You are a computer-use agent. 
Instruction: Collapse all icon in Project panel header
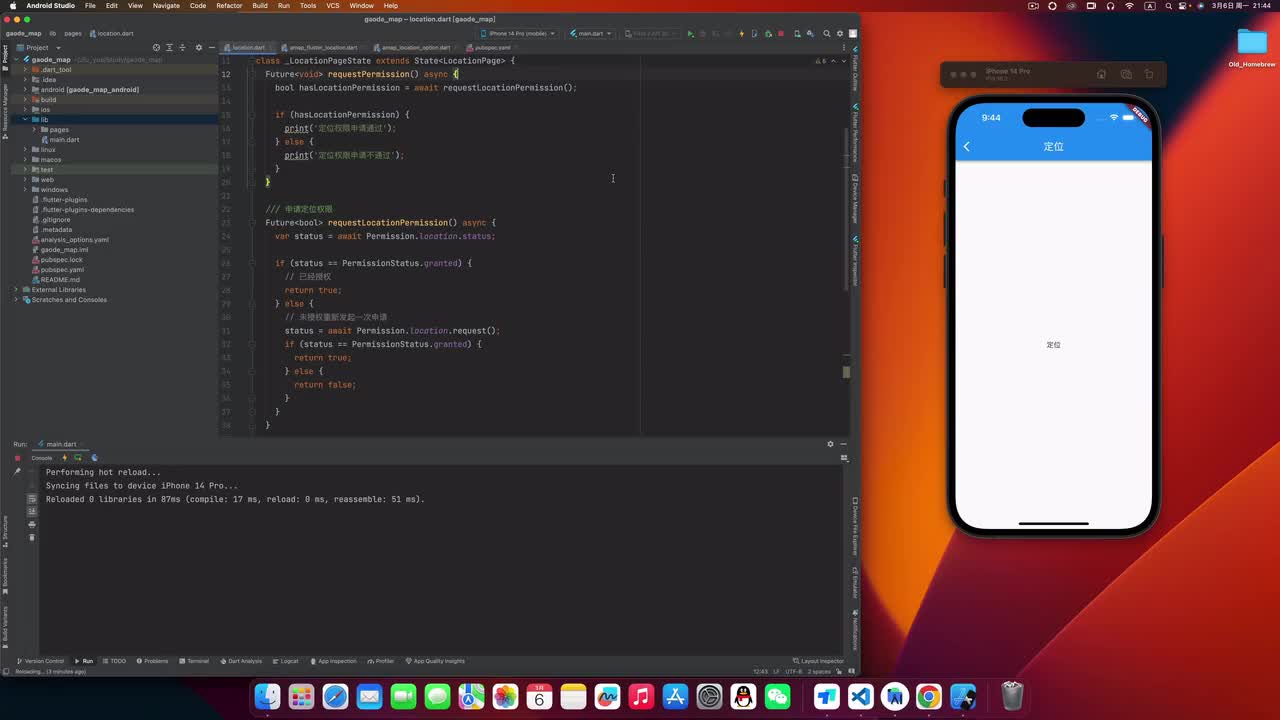pos(180,47)
